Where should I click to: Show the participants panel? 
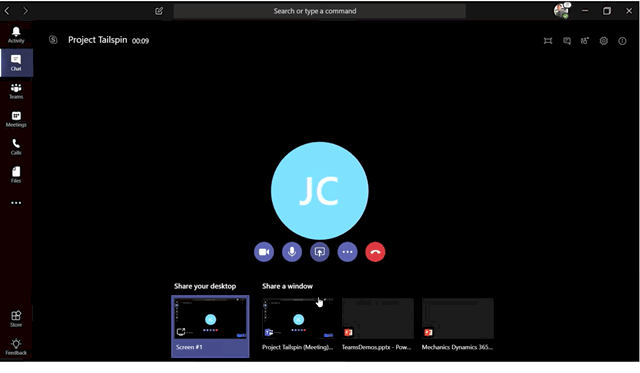coord(585,41)
